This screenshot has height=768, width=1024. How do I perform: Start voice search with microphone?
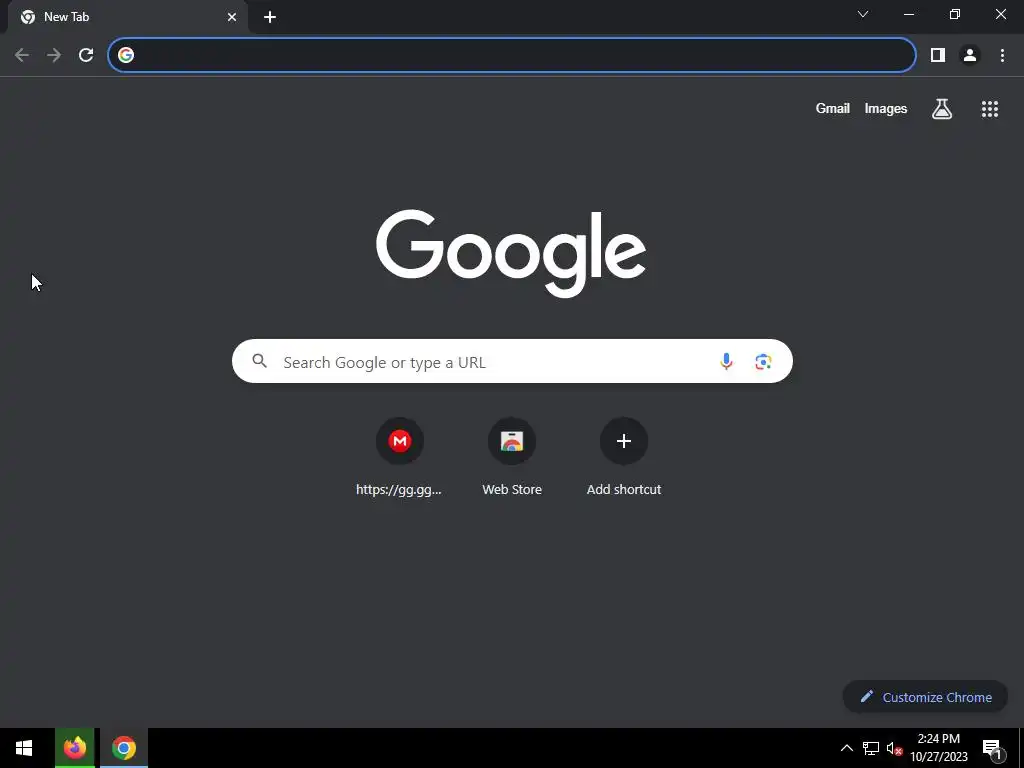(726, 361)
